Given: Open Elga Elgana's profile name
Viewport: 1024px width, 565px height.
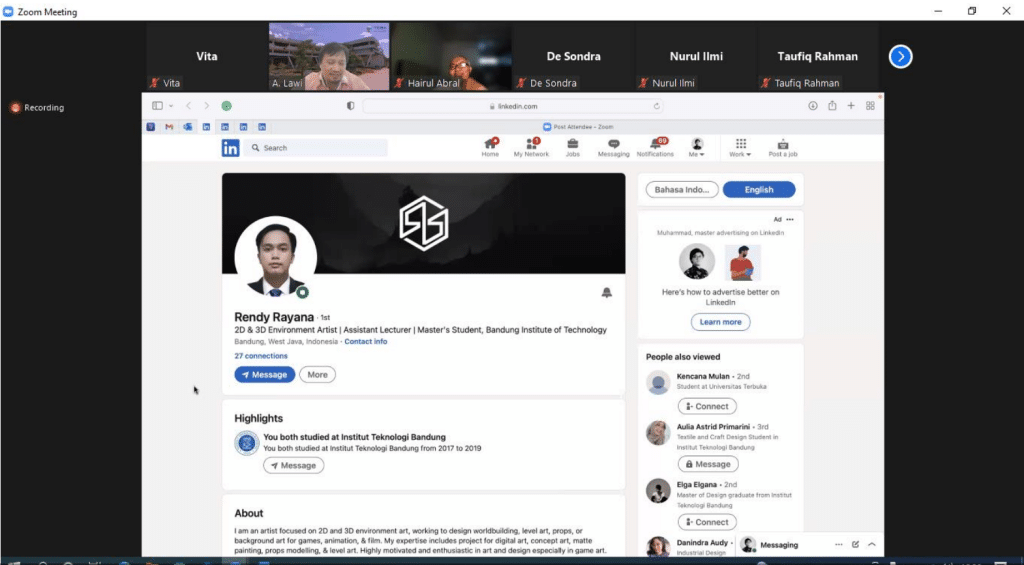Looking at the screenshot, I should (x=697, y=485).
